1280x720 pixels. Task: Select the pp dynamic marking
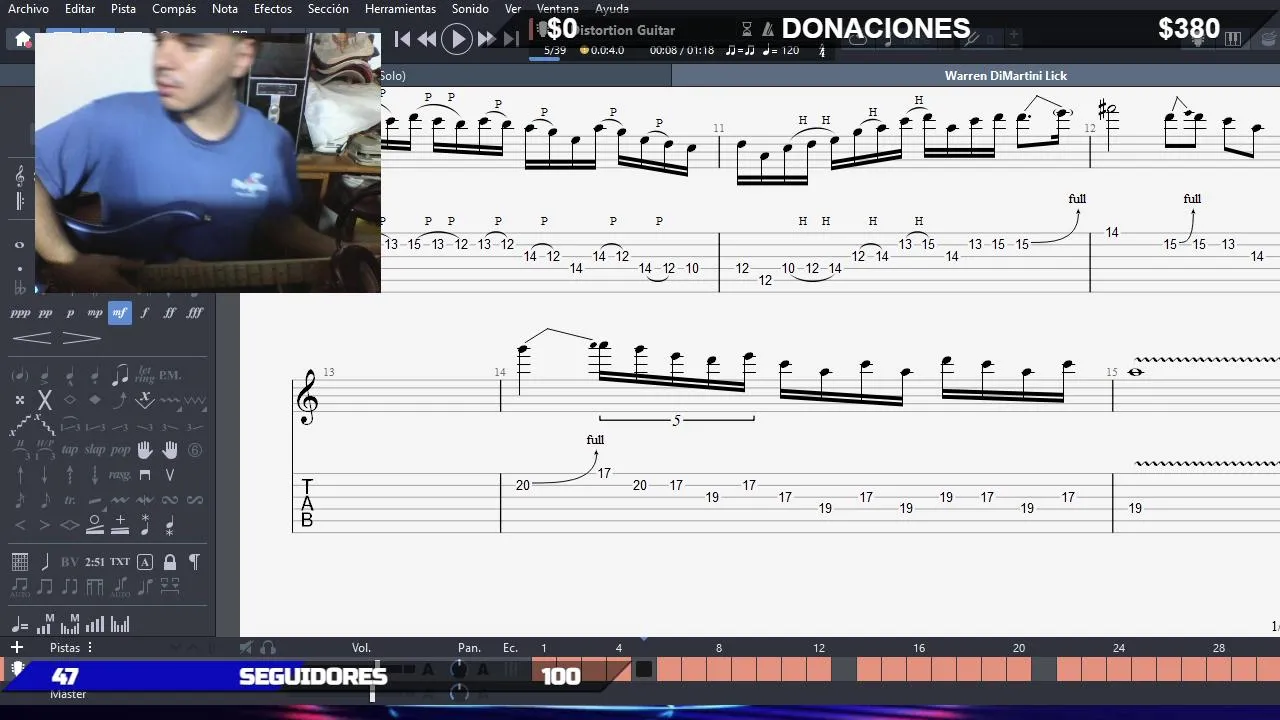[x=45, y=313]
